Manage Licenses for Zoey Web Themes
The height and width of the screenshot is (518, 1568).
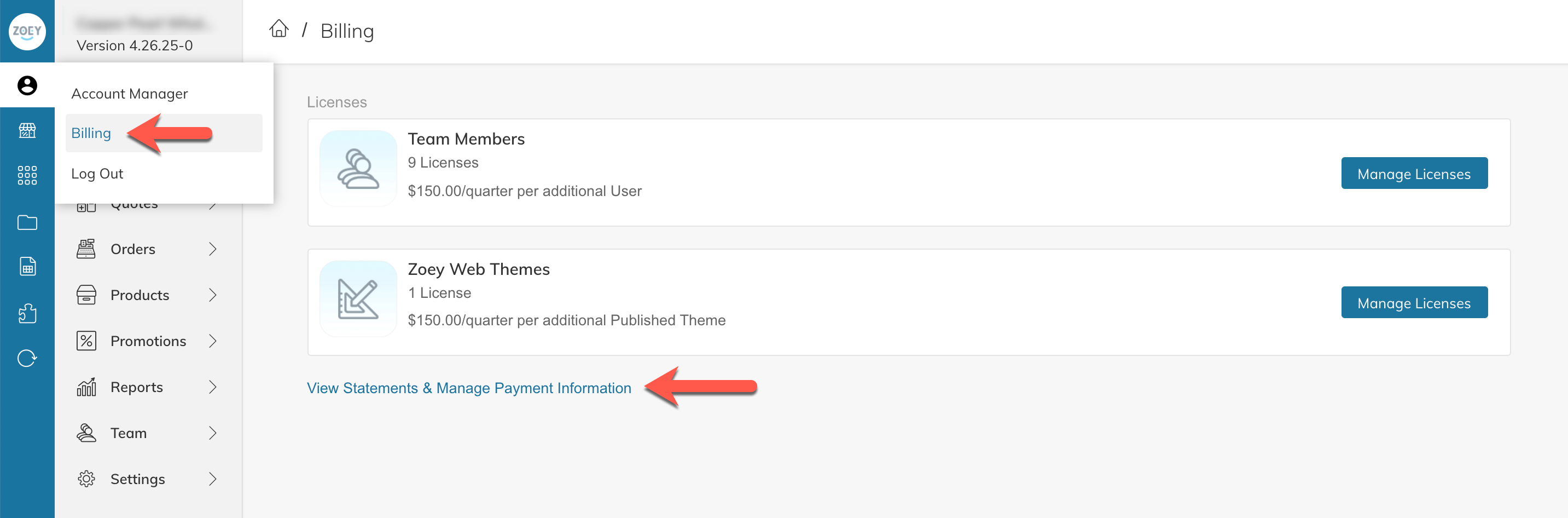1414,302
